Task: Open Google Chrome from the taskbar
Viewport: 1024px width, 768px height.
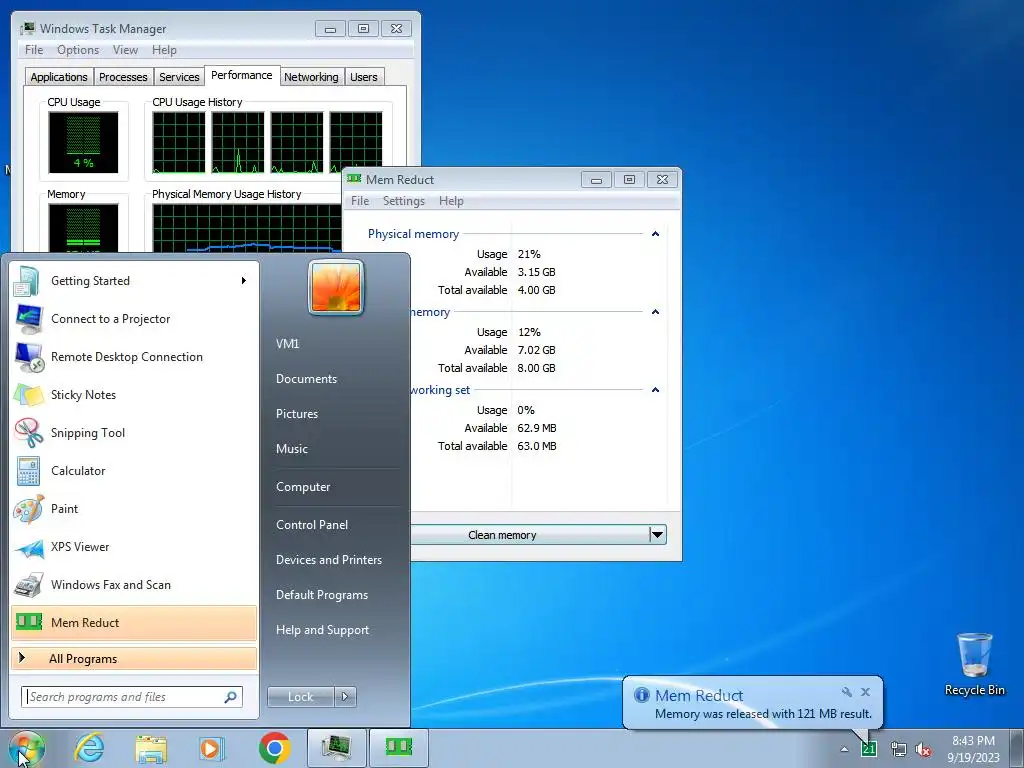Action: click(x=274, y=748)
